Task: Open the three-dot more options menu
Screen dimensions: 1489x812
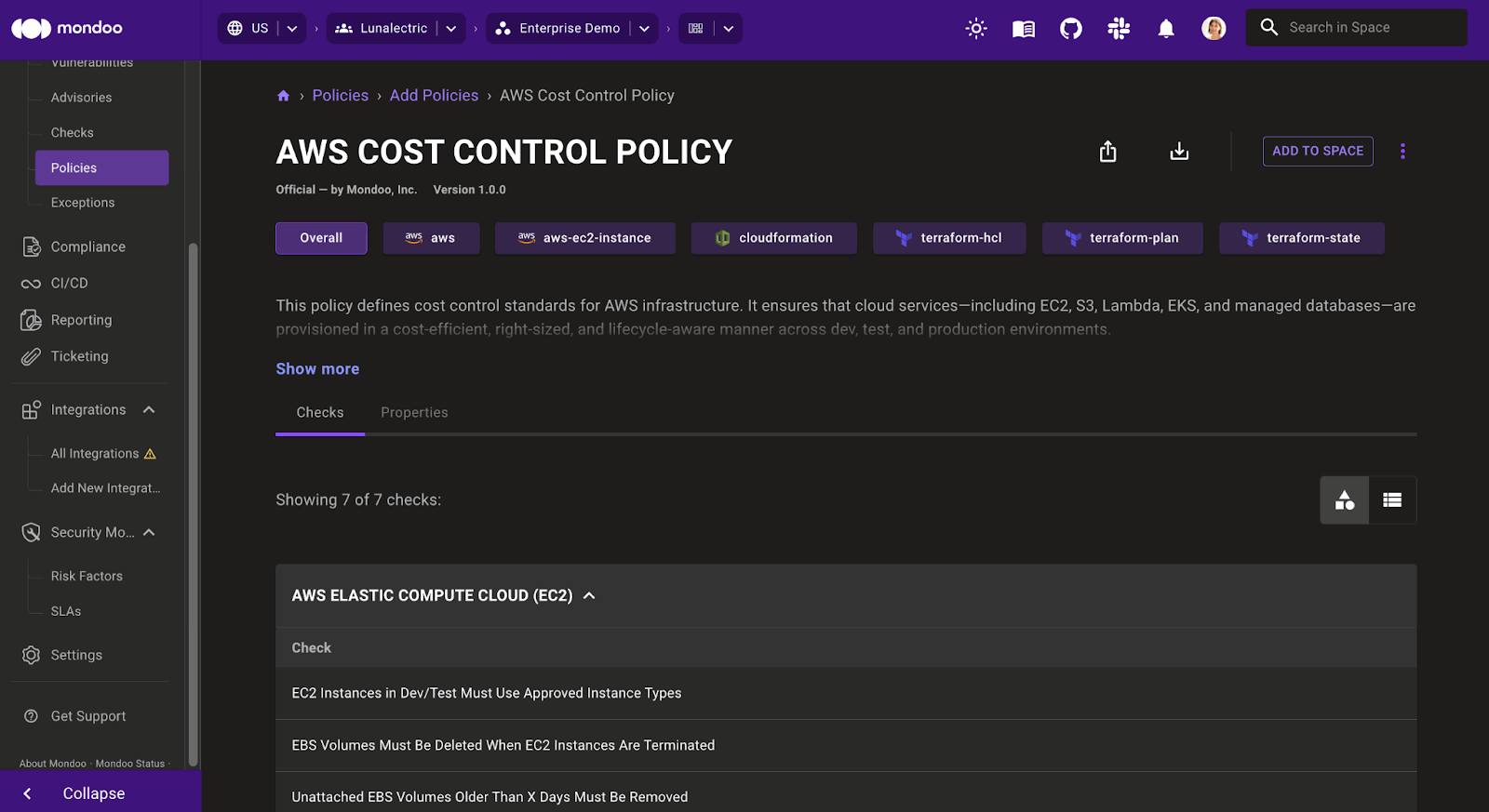Action: point(1402,152)
